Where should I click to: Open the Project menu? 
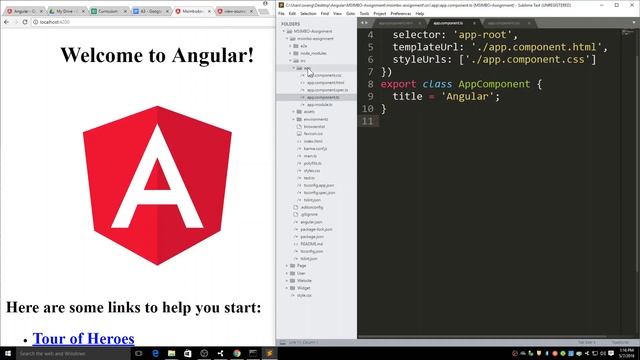(380, 13)
